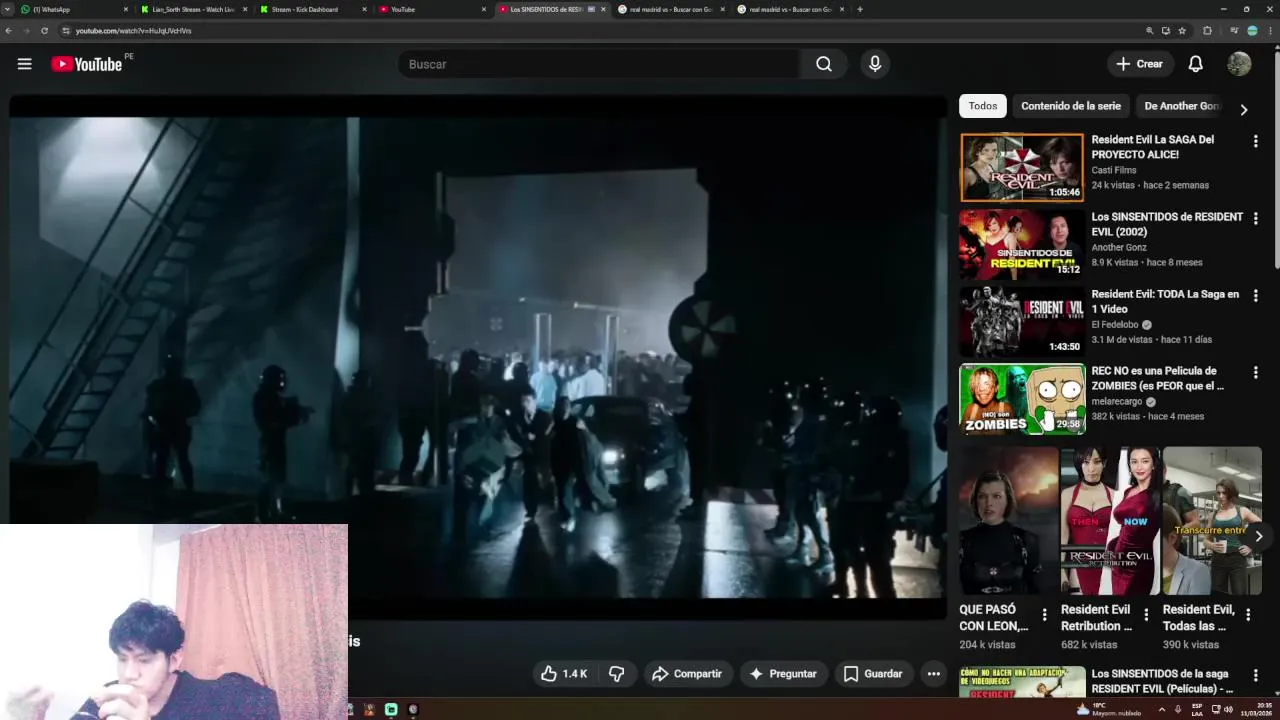
Task: Open a new browser tab
Action: (860, 9)
